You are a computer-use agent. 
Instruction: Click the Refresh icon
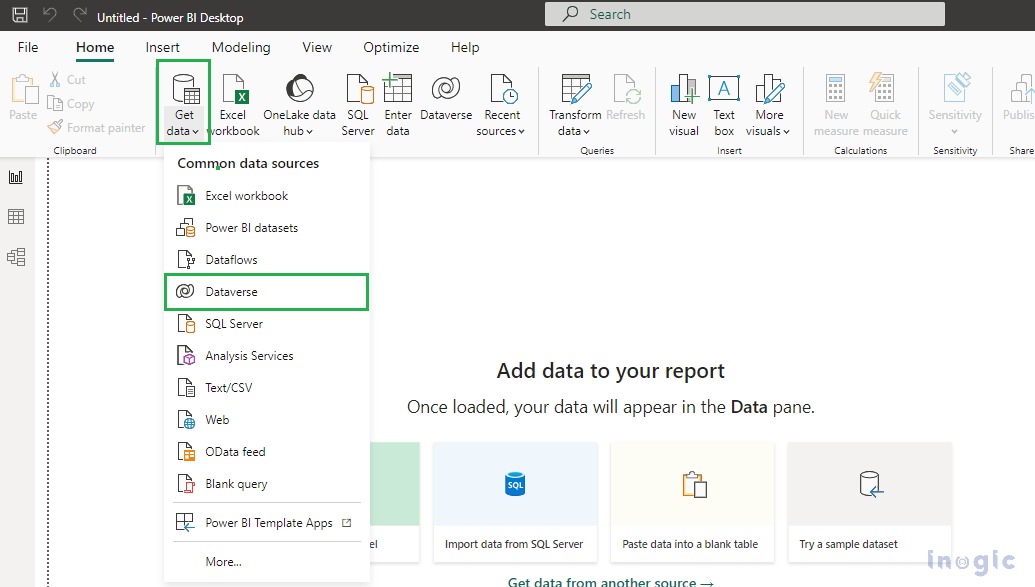627,100
